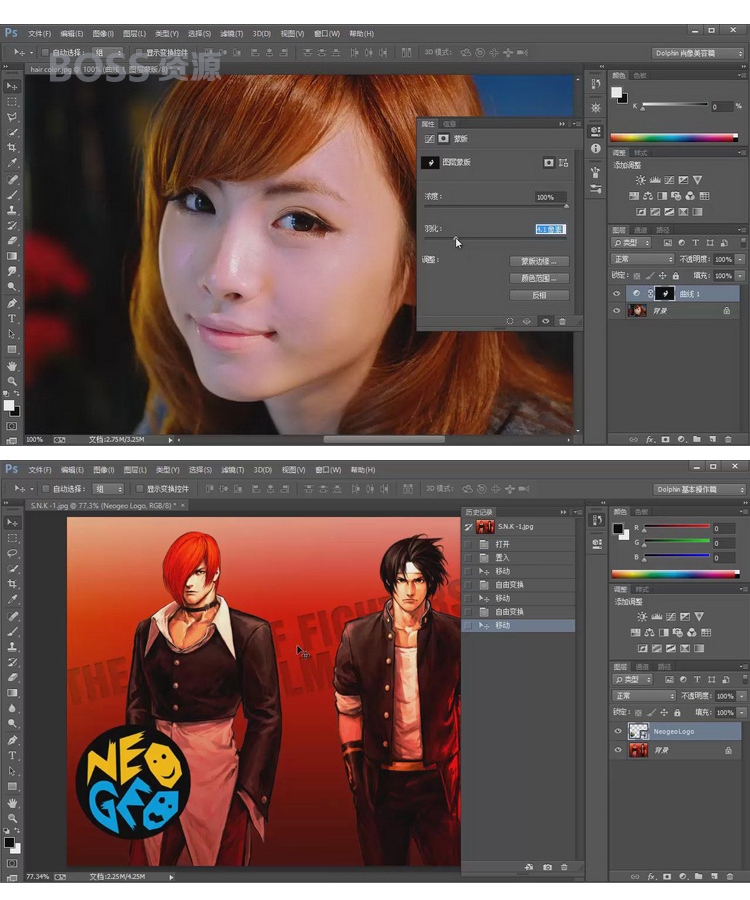Load selection from mask in Properties panel

(x=510, y=321)
